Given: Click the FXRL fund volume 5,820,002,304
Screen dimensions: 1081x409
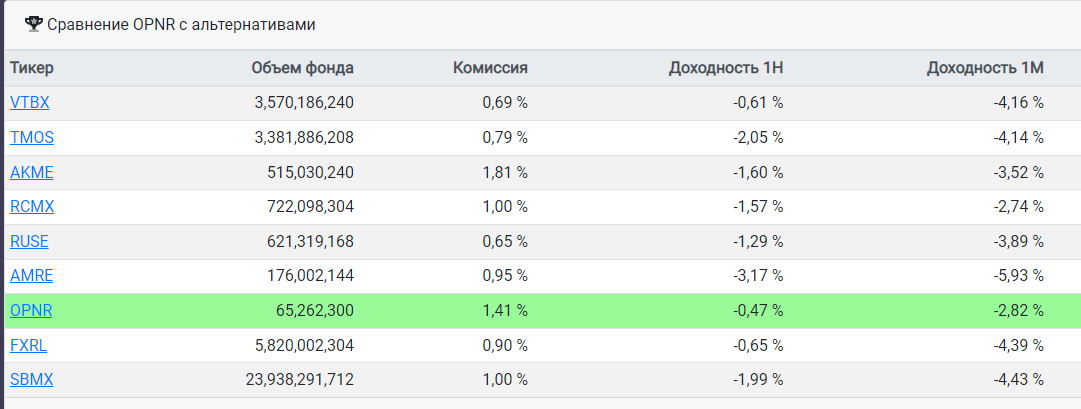Looking at the screenshot, I should click(x=304, y=346).
